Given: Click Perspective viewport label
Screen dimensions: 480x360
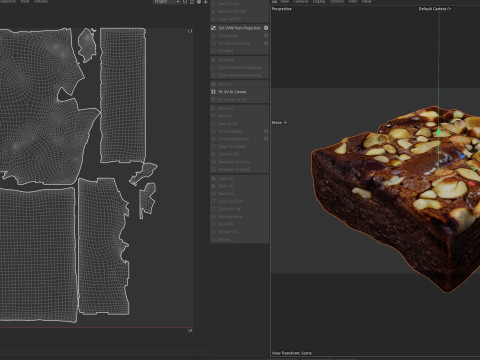Looking at the screenshot, I should 282,9.
